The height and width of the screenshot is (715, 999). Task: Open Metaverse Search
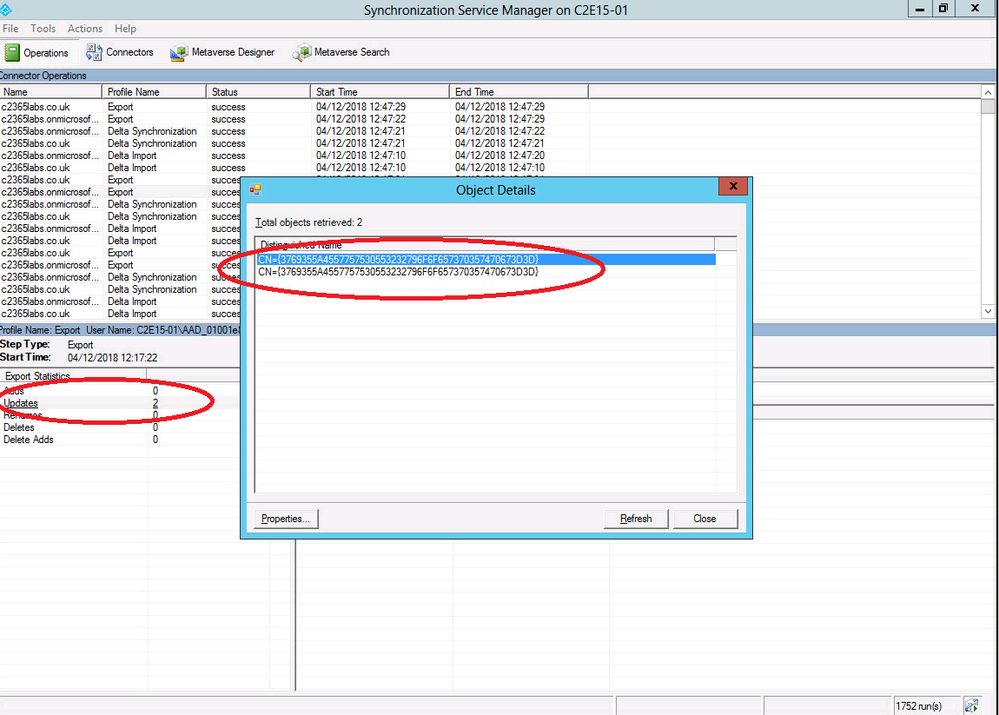click(x=341, y=52)
